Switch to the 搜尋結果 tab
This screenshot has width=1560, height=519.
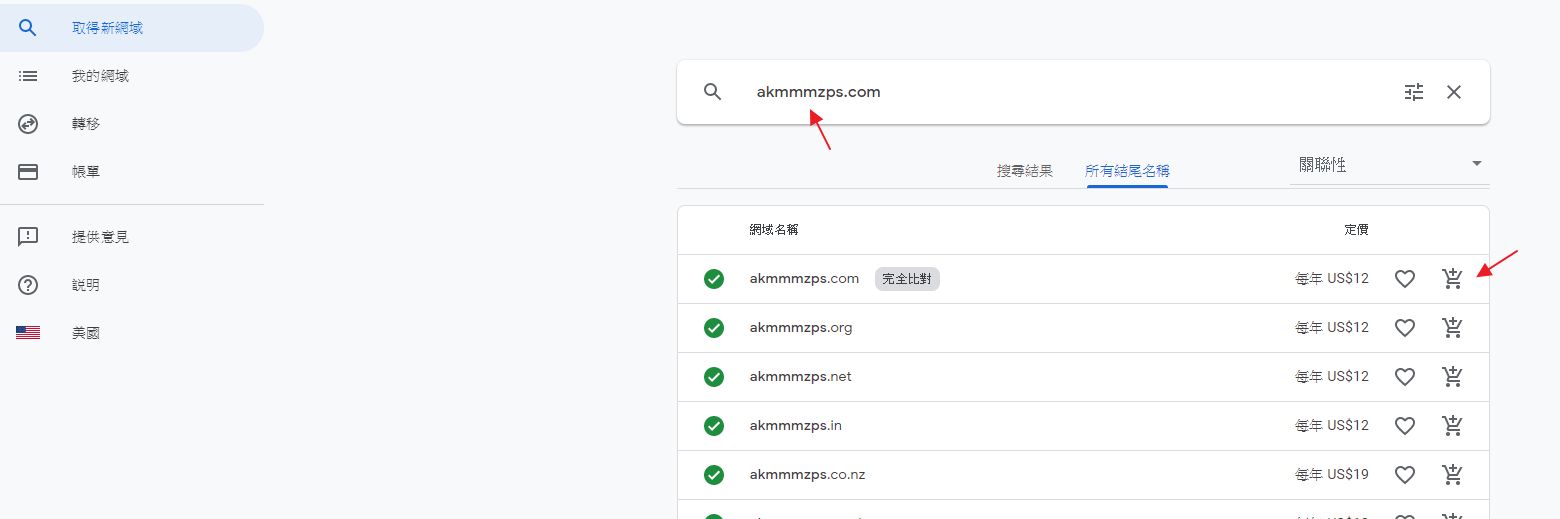(1025, 171)
